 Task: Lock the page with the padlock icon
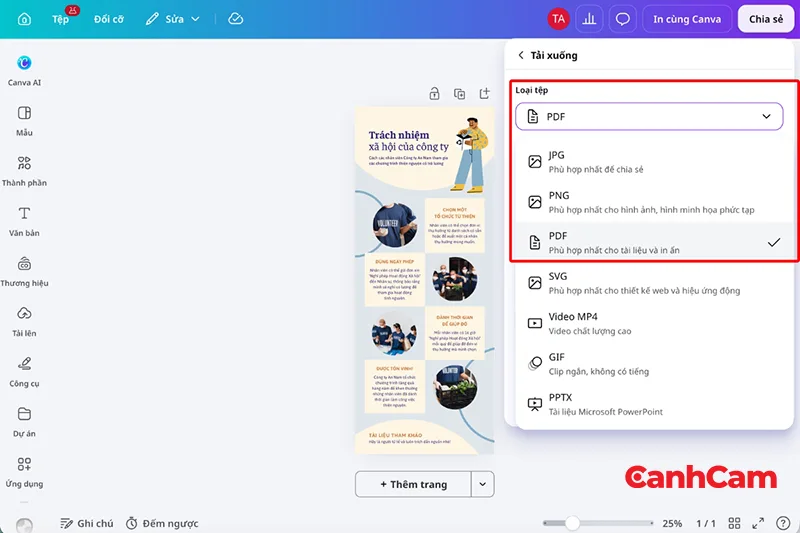pyautogui.click(x=434, y=93)
